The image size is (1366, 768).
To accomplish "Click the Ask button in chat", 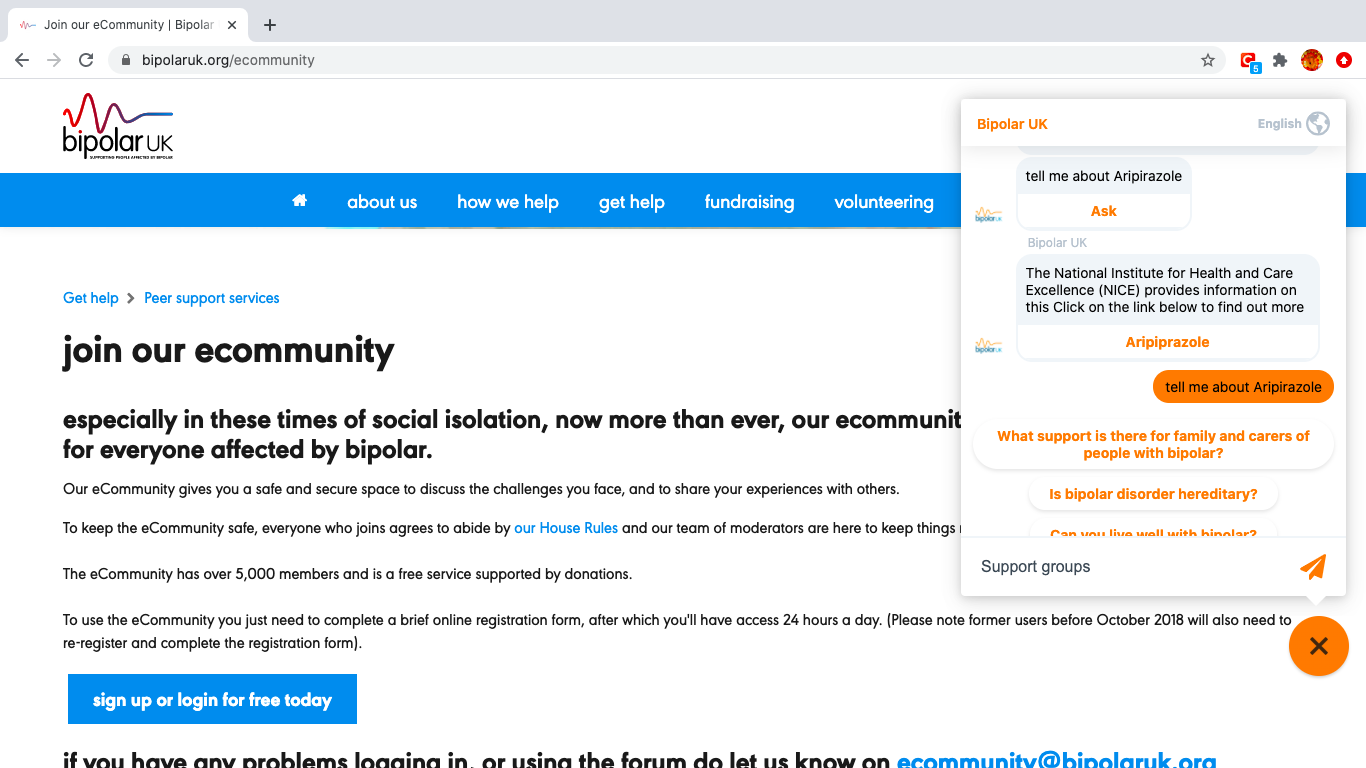I will 1104,211.
